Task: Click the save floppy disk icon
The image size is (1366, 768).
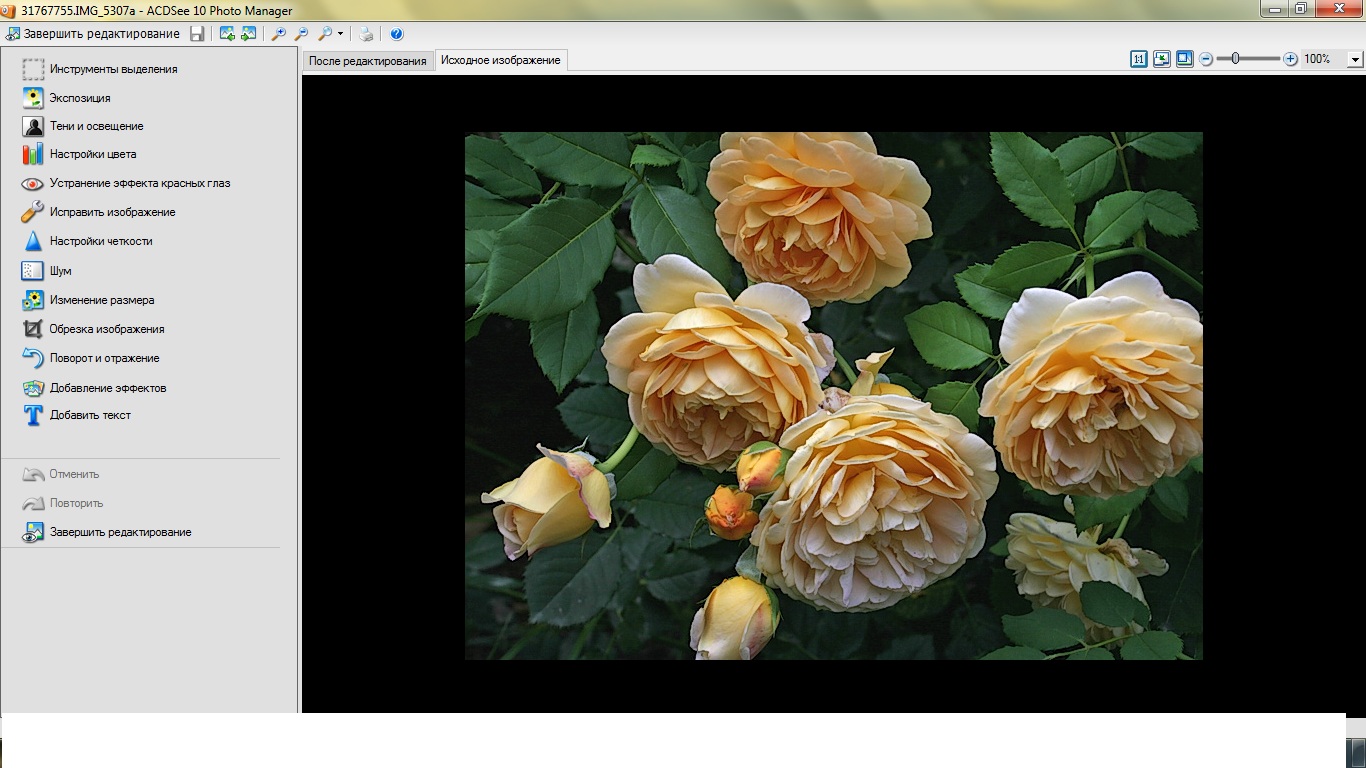Action: coord(197,34)
